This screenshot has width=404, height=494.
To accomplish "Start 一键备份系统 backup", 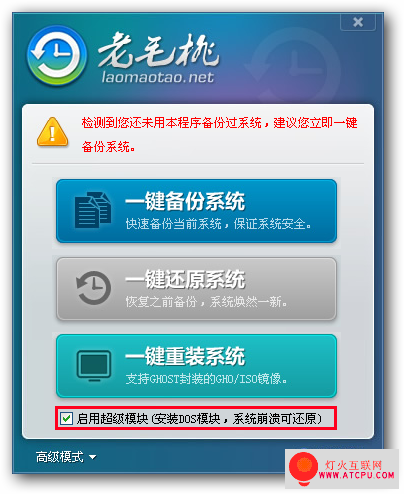I will (x=196, y=211).
